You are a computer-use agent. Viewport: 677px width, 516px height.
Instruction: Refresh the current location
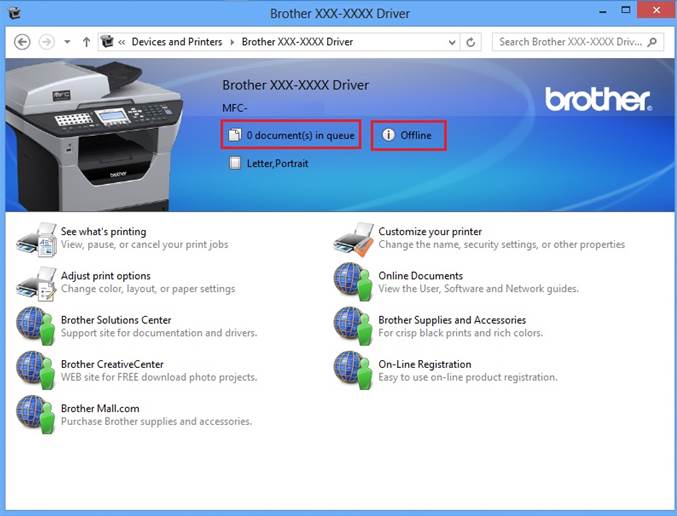472,42
